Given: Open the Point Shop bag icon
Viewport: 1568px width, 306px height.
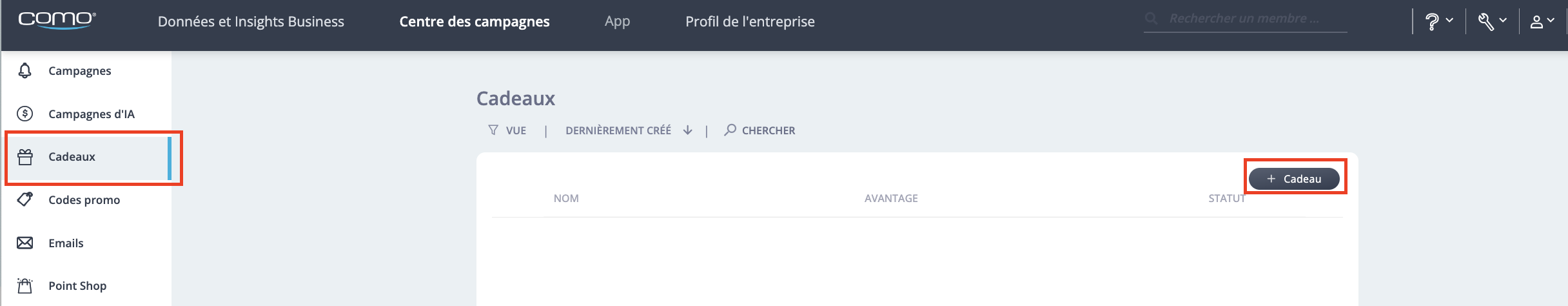Looking at the screenshot, I should point(25,285).
